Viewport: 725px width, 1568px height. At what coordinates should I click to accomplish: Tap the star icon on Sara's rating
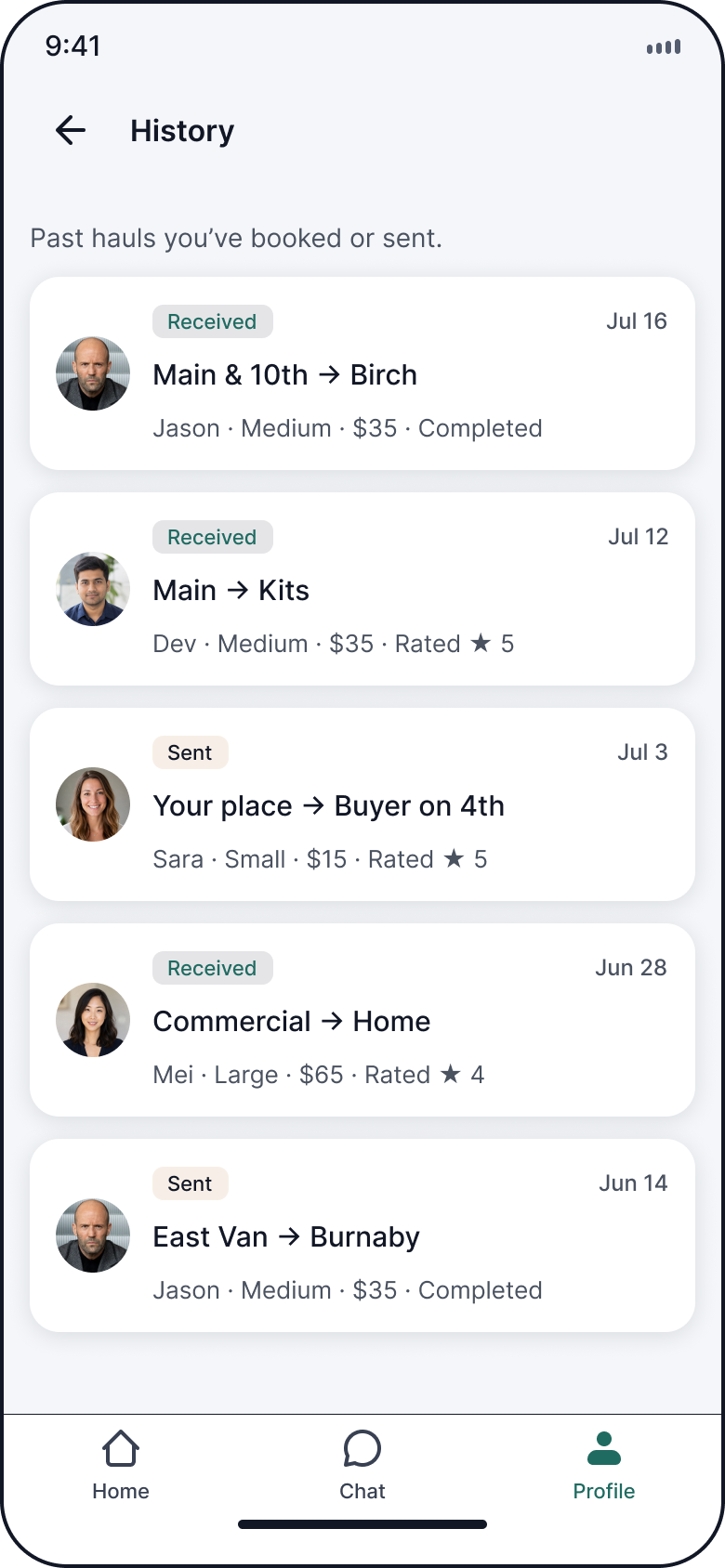pos(454,858)
